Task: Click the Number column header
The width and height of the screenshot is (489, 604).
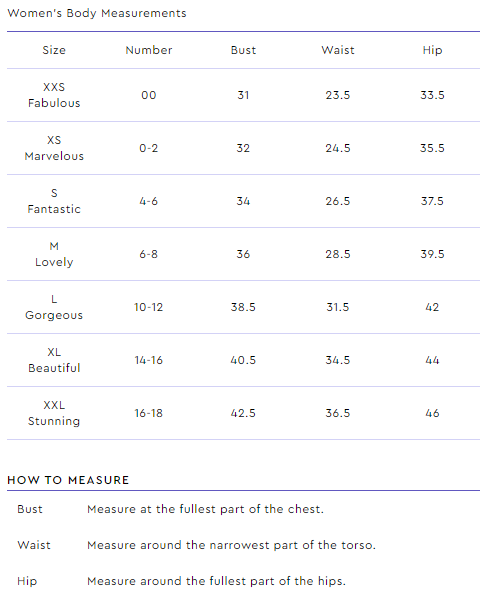Action: (x=149, y=50)
